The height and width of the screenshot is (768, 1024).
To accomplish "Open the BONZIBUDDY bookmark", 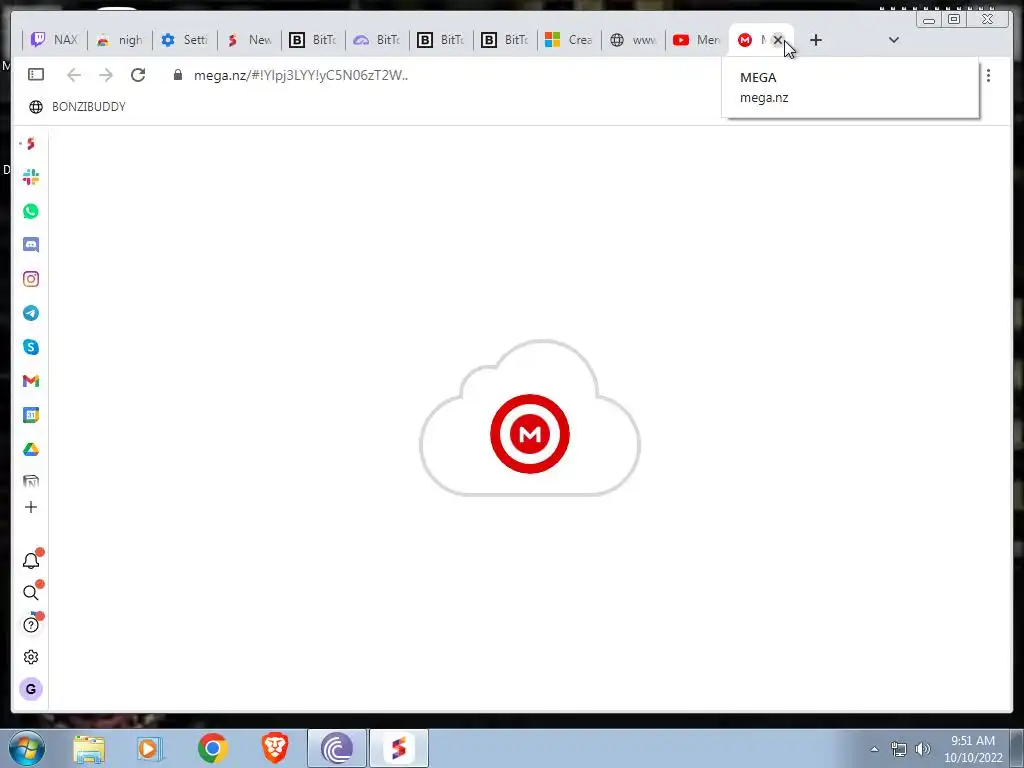I will click(x=77, y=106).
